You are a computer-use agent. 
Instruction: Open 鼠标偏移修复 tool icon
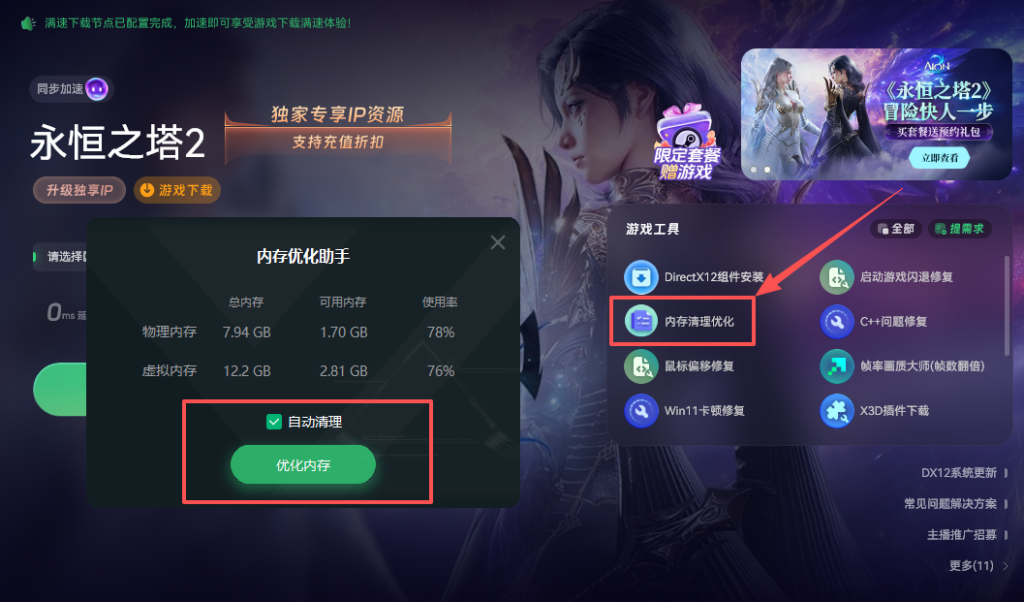point(641,366)
